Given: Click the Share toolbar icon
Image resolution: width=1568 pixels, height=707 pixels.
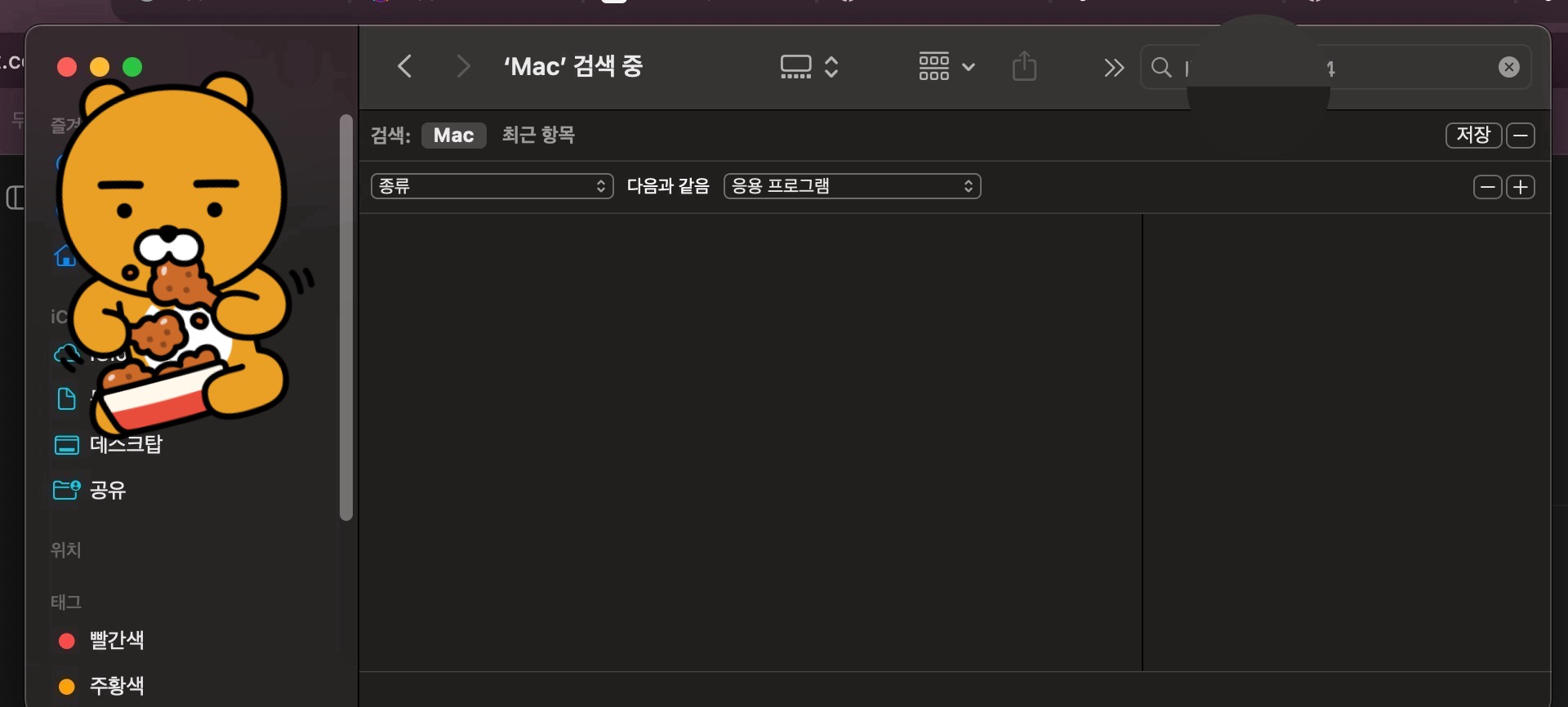Looking at the screenshot, I should 1024,66.
